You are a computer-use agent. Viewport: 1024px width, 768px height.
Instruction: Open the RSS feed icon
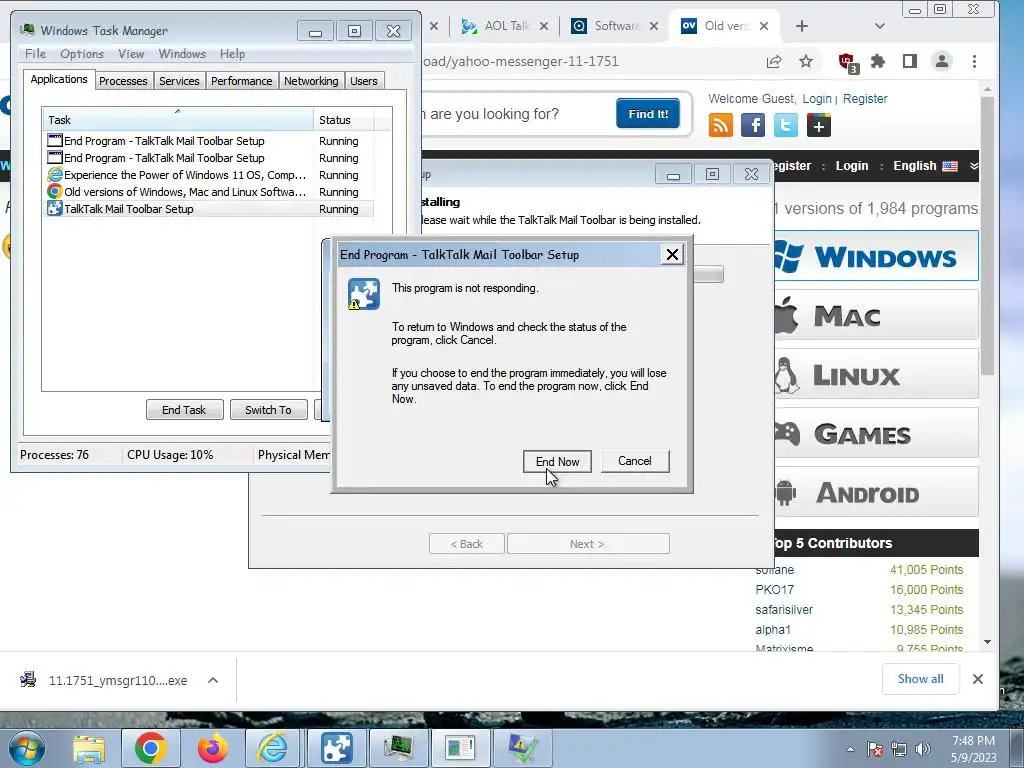721,125
